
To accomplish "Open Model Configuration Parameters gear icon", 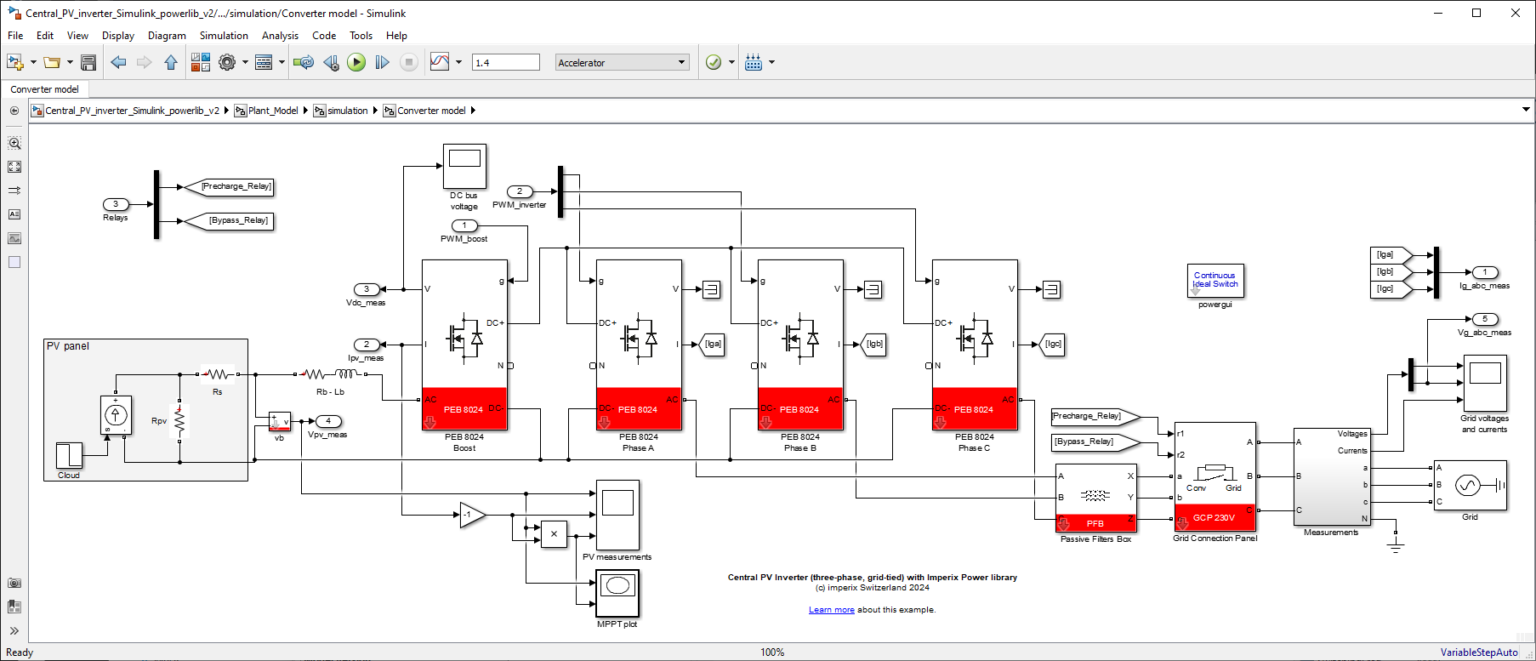I will click(228, 61).
